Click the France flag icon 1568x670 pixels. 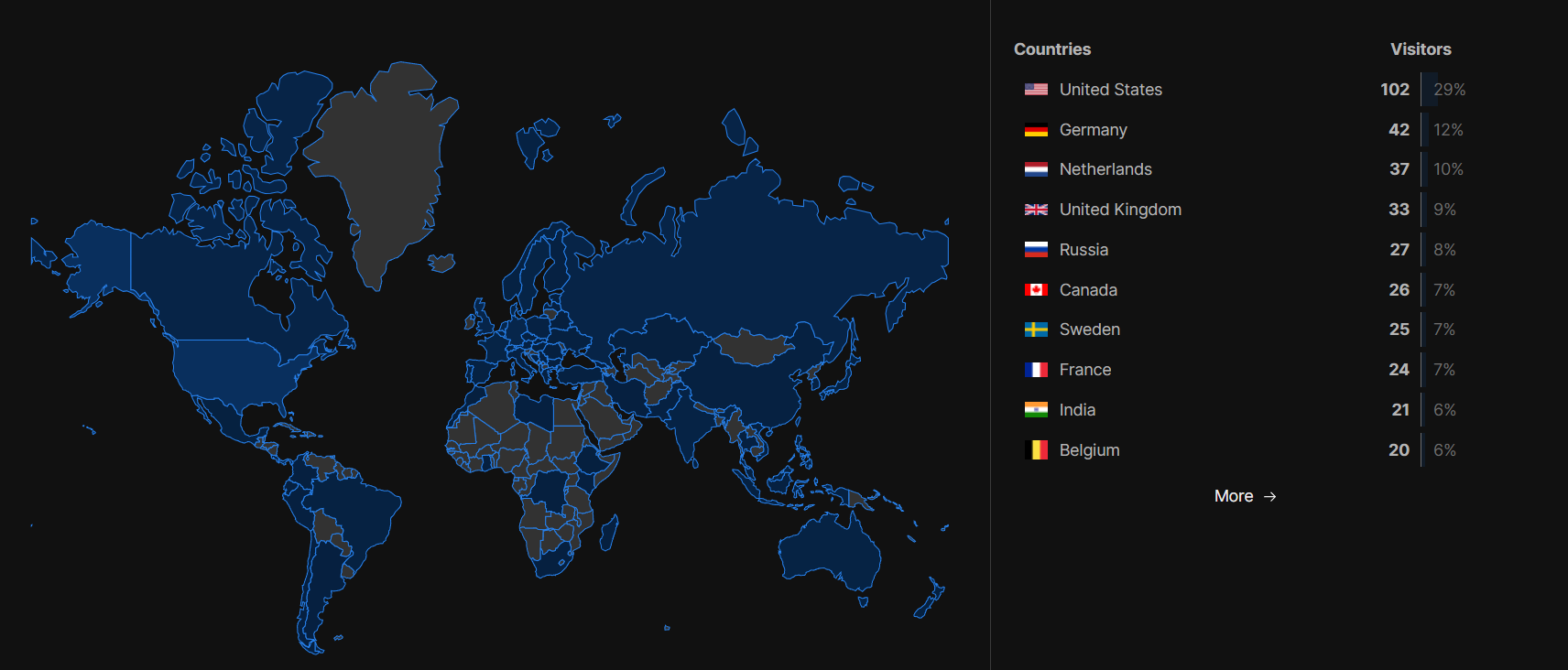(x=1036, y=370)
